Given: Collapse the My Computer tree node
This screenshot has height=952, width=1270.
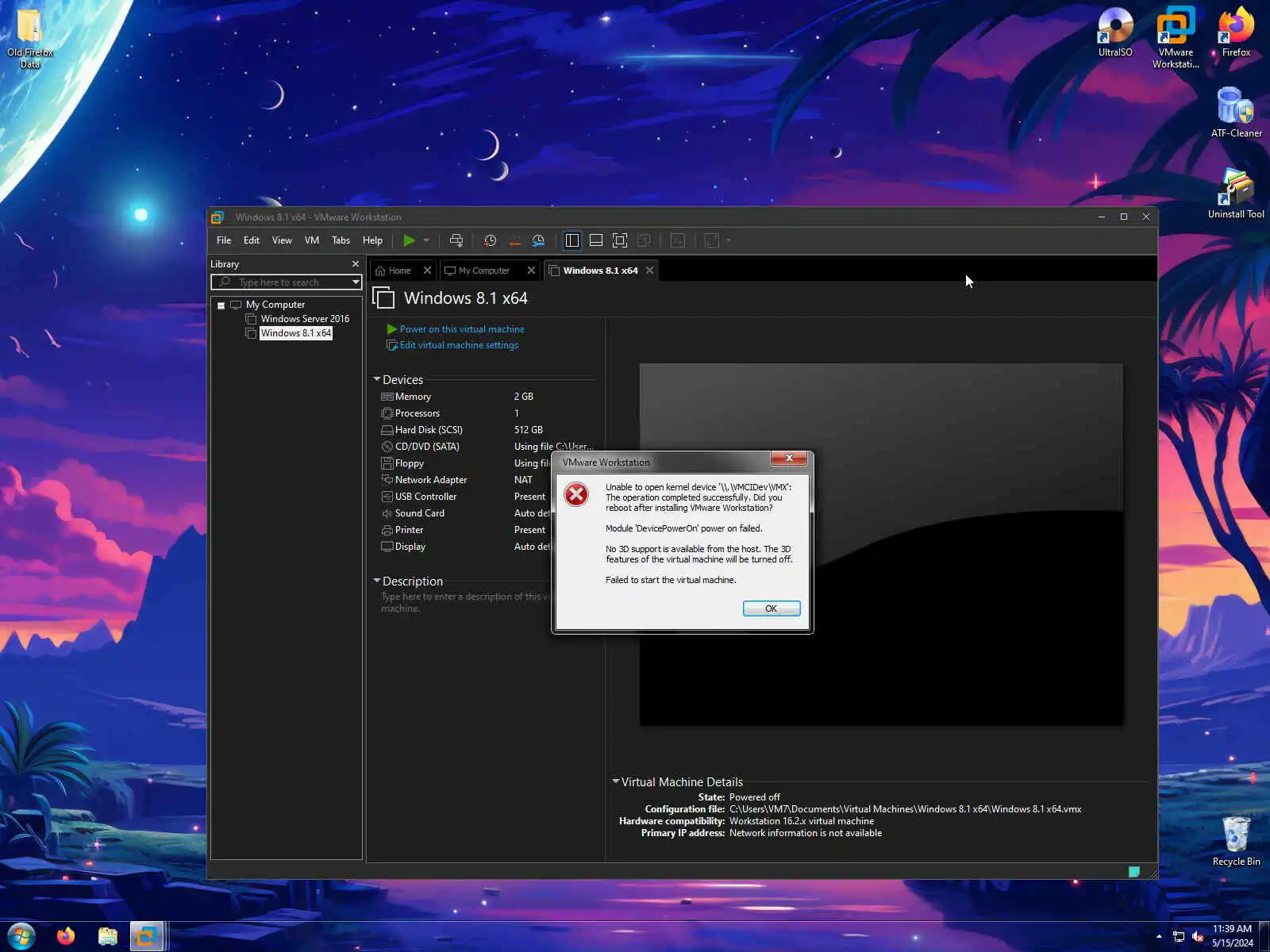Looking at the screenshot, I should click(x=221, y=305).
